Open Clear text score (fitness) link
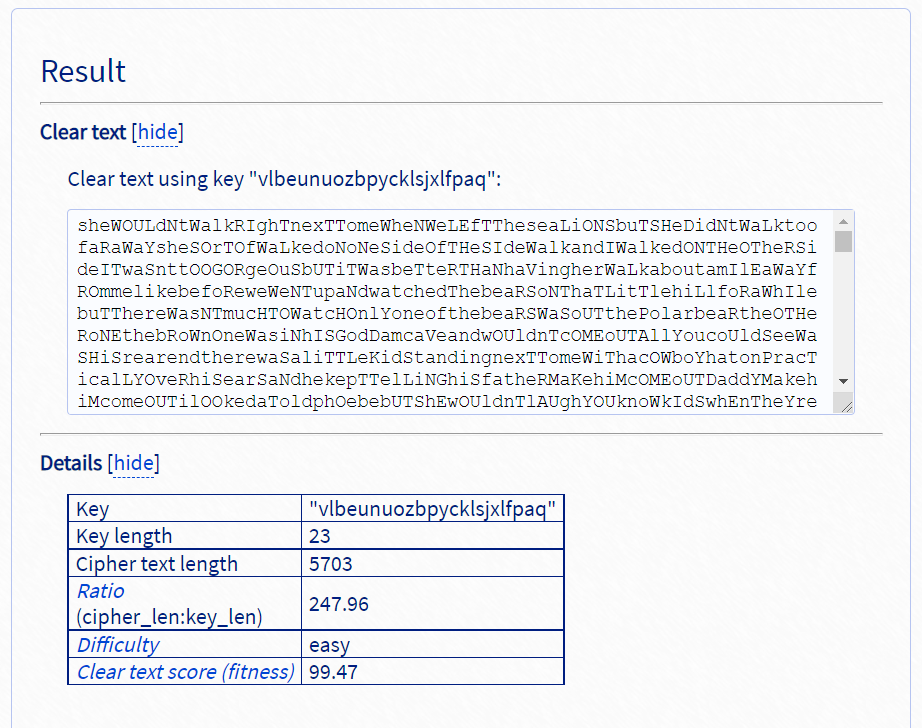The width and height of the screenshot is (922, 728). coord(185,672)
